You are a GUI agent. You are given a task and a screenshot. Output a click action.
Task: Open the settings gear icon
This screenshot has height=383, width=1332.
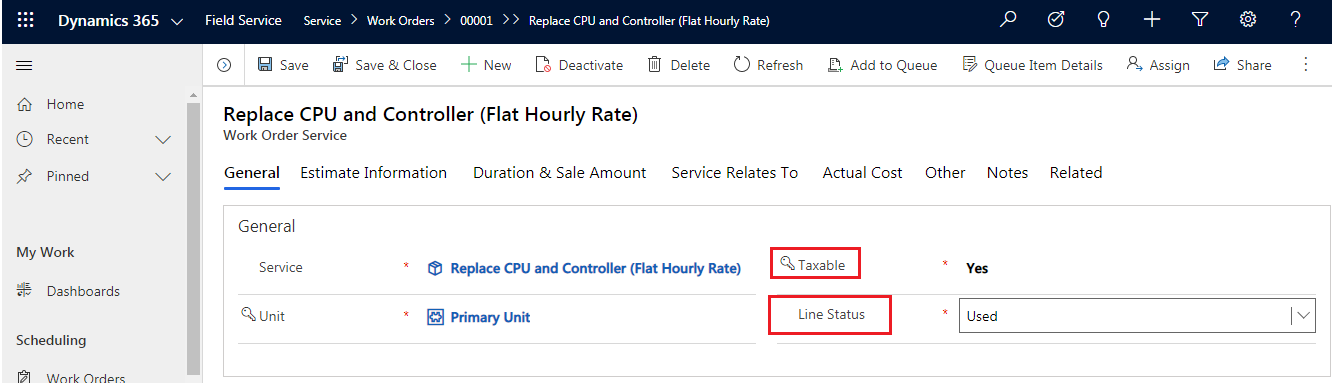click(1248, 19)
